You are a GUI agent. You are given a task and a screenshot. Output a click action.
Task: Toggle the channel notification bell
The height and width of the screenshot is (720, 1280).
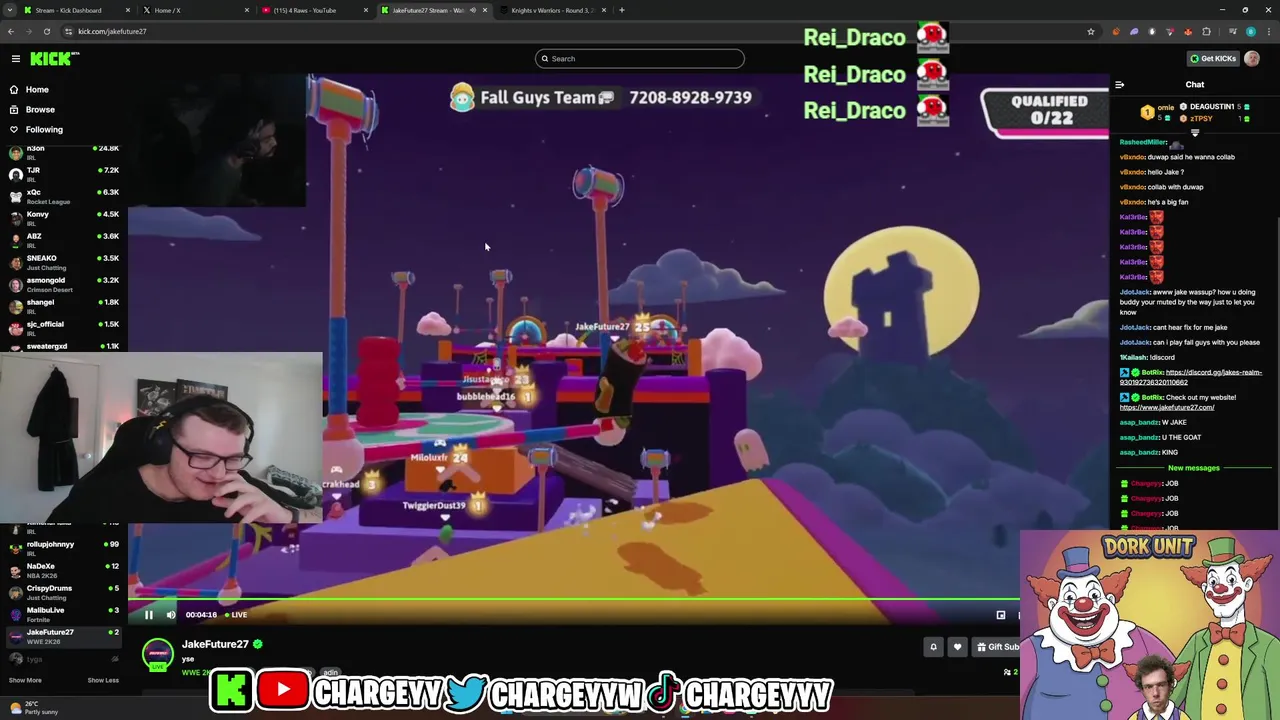pos(933,647)
